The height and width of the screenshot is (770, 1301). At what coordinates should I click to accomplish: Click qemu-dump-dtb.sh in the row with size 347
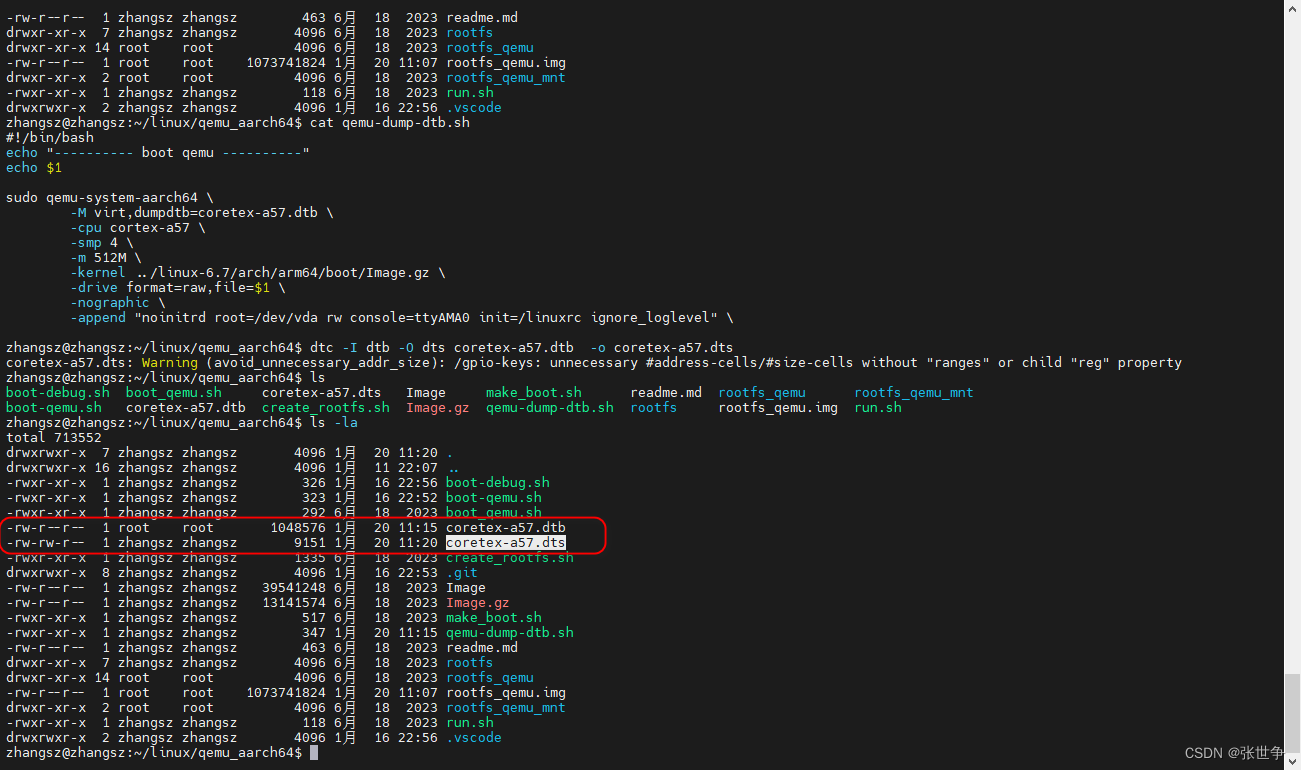[x=510, y=632]
